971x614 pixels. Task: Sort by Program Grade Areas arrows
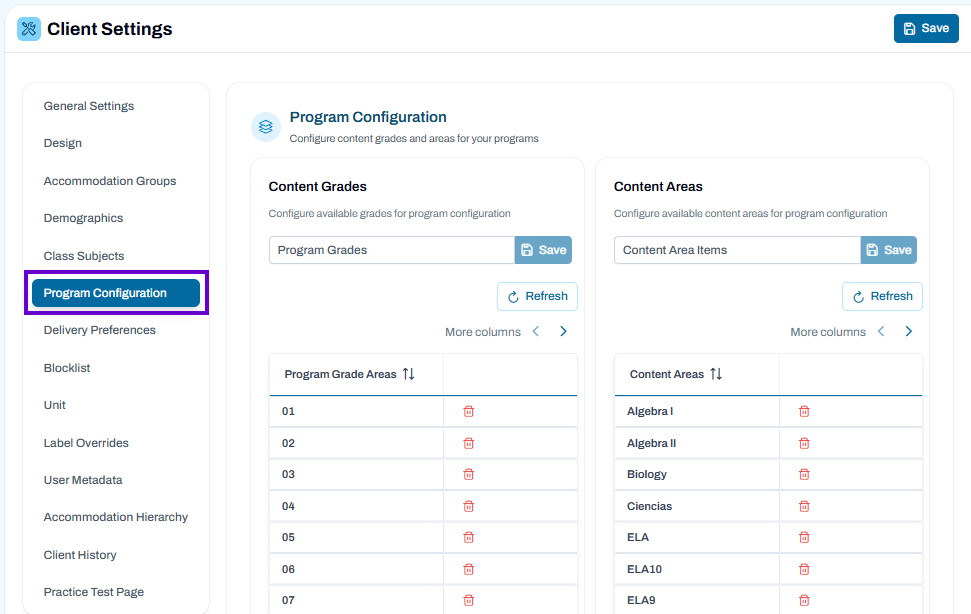pos(409,374)
